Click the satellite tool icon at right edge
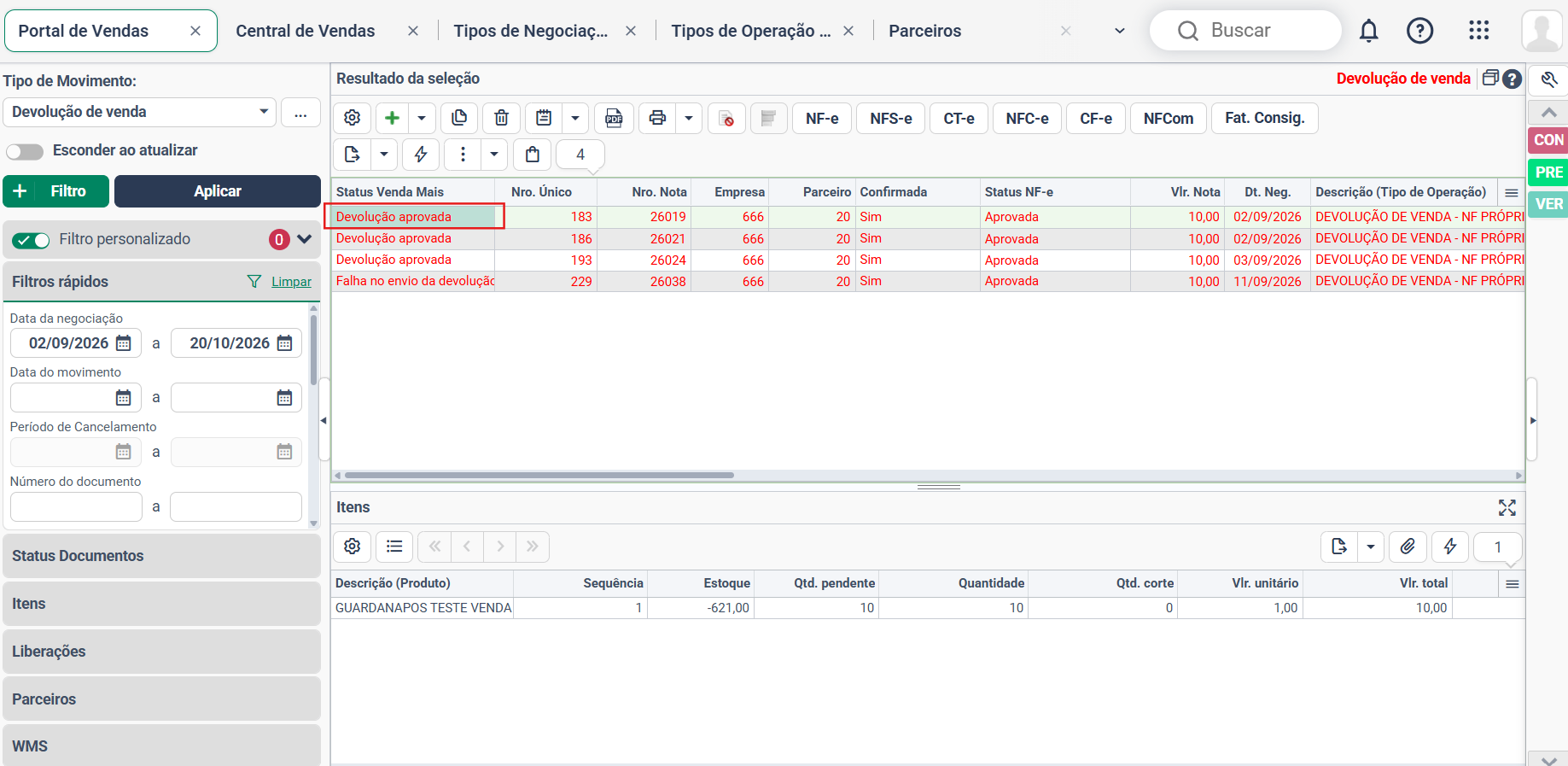Screen dimensions: 1568x766 pos(1549,79)
